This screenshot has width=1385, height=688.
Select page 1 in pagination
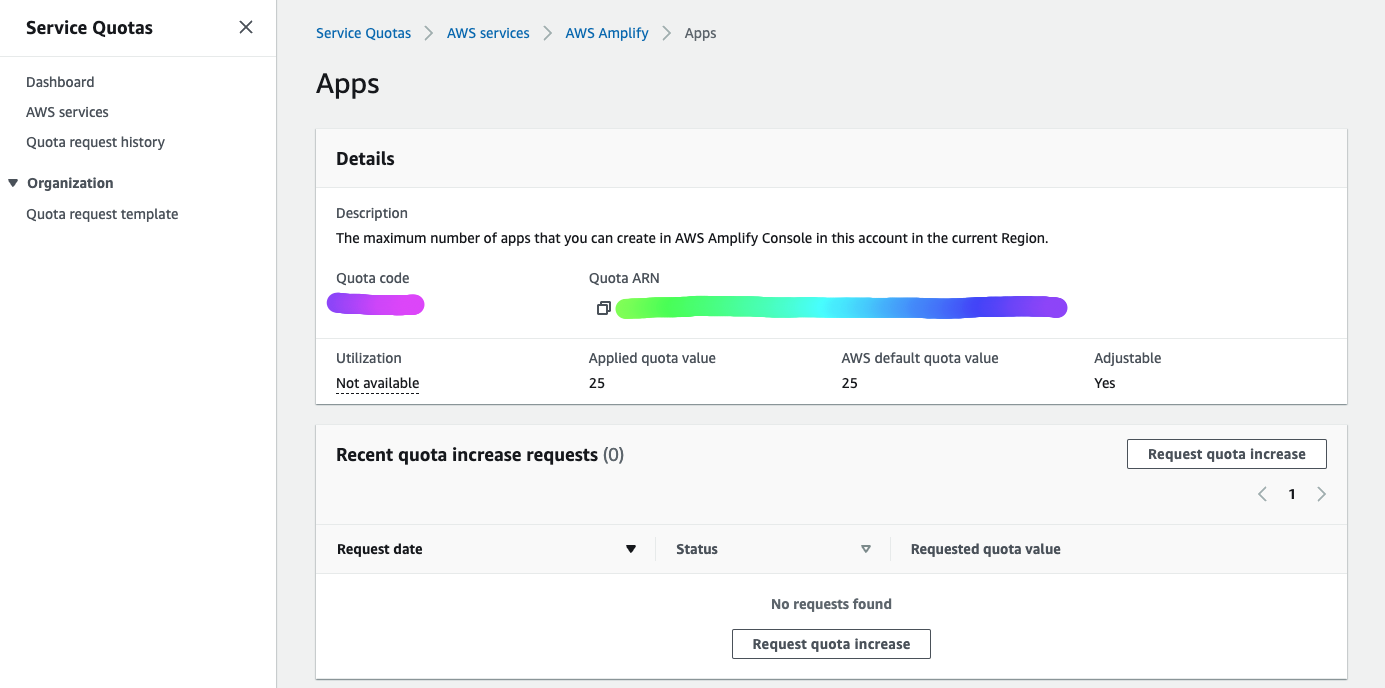point(1292,494)
